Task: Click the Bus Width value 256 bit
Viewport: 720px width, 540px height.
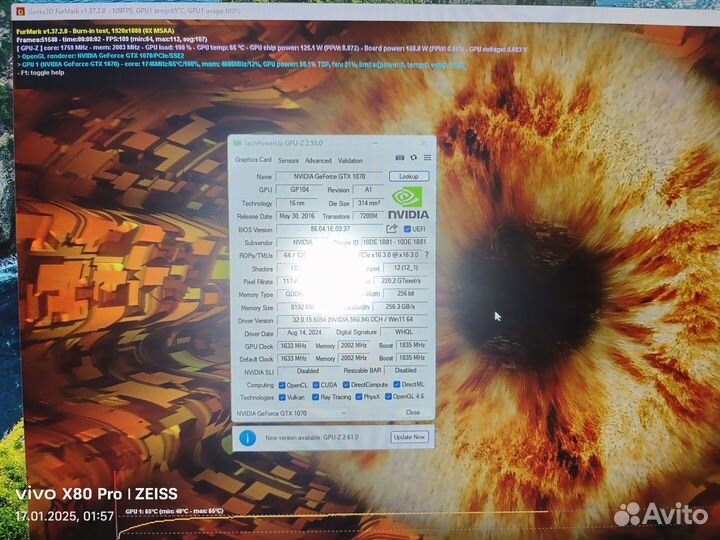Action: [405, 293]
